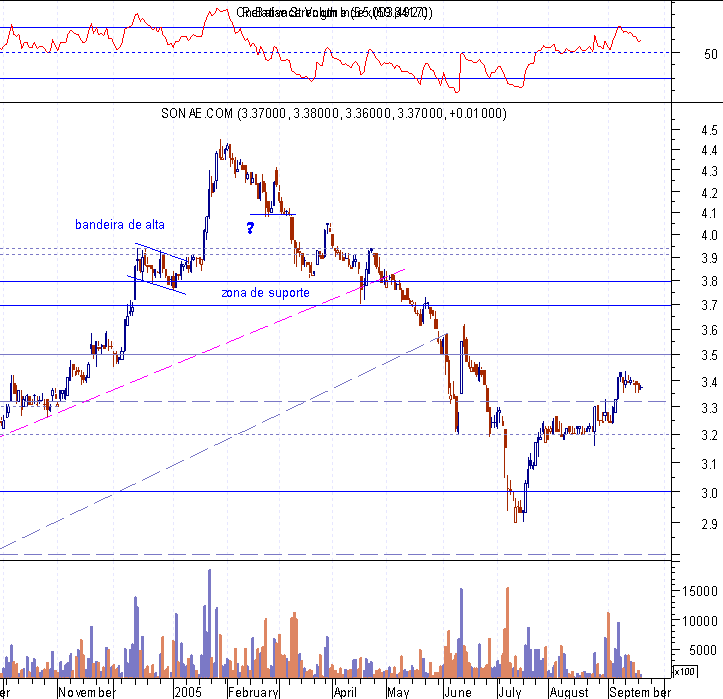
Task: Click the July date axis label
Action: pos(510,692)
